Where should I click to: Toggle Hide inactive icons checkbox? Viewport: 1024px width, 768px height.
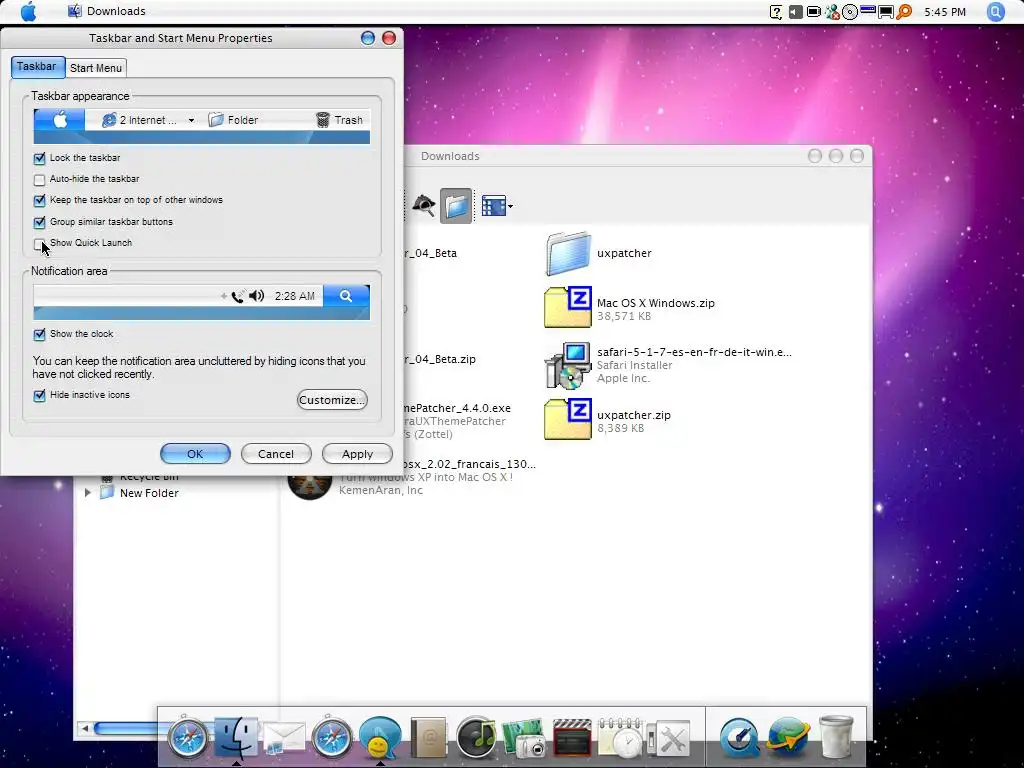(39, 395)
